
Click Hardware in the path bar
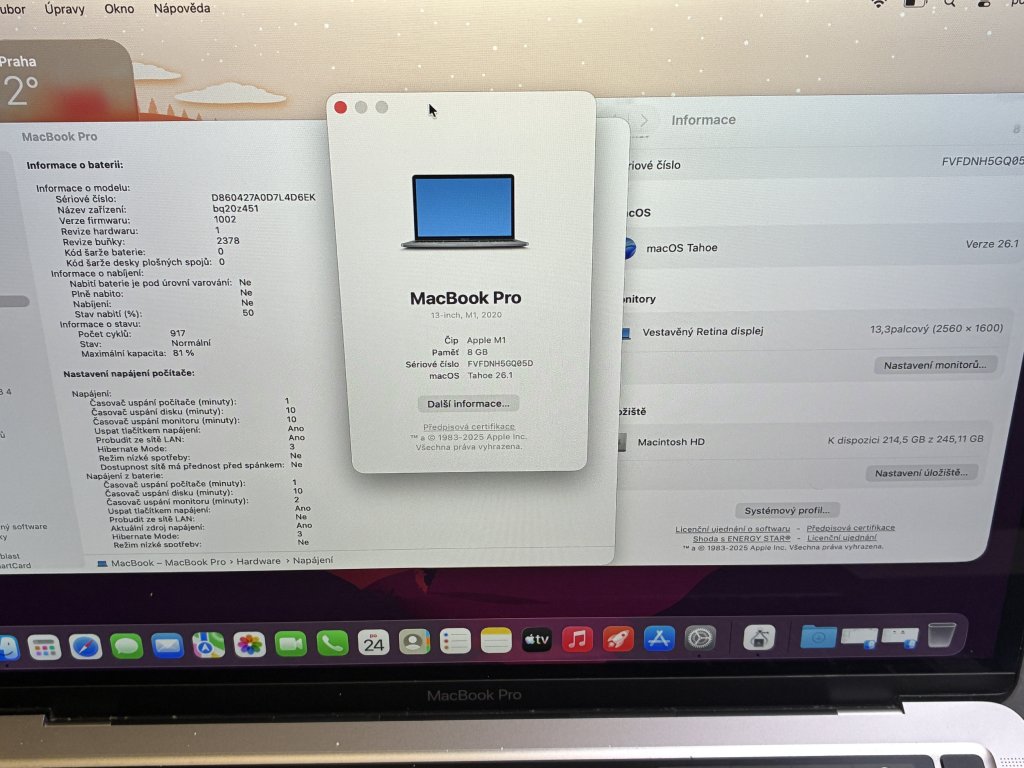point(258,561)
